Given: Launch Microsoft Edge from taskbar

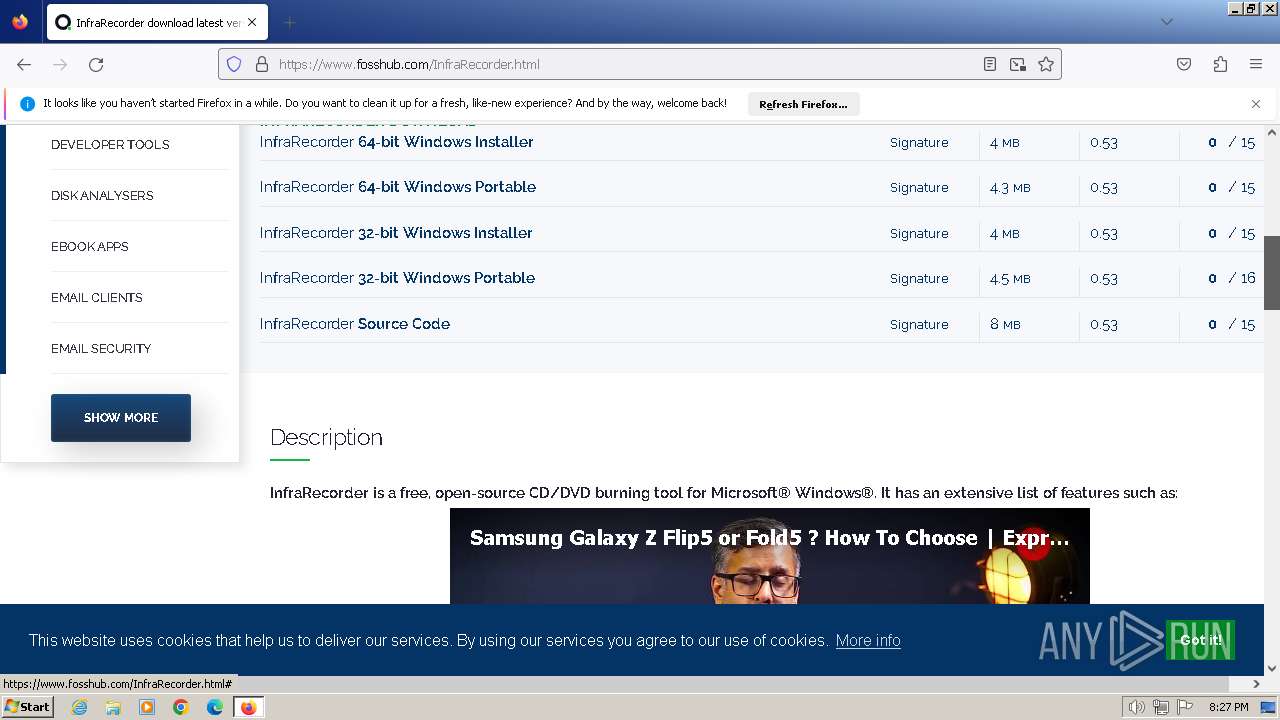Looking at the screenshot, I should (x=215, y=707).
